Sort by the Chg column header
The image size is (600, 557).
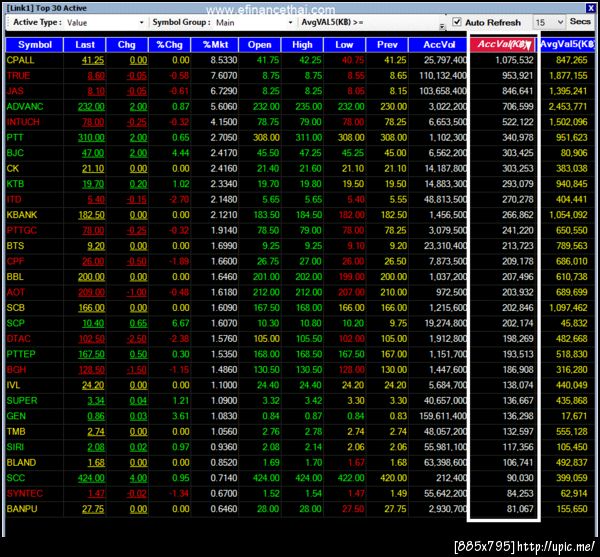pos(127,45)
